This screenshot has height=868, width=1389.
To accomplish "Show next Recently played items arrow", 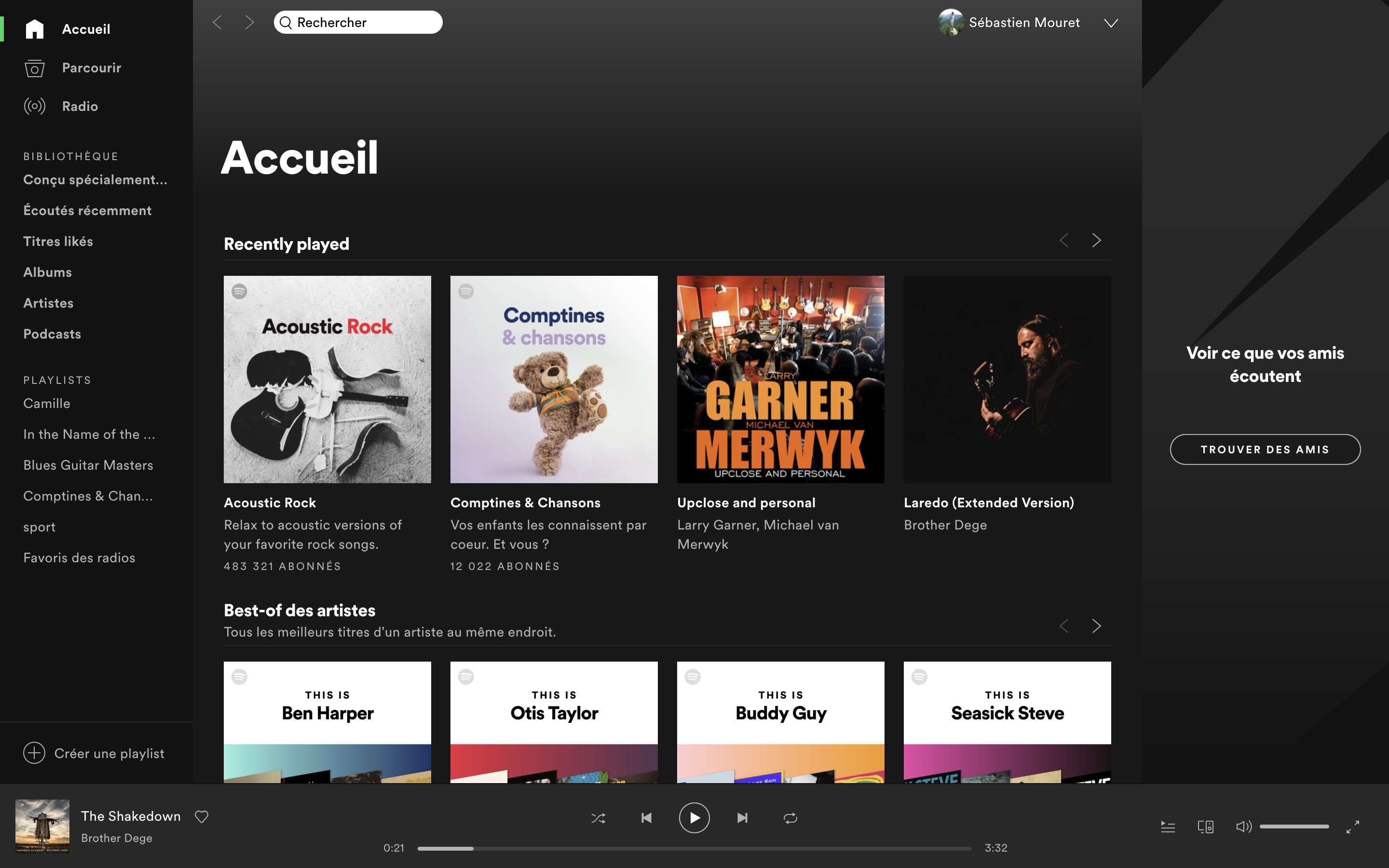I will tap(1096, 240).
